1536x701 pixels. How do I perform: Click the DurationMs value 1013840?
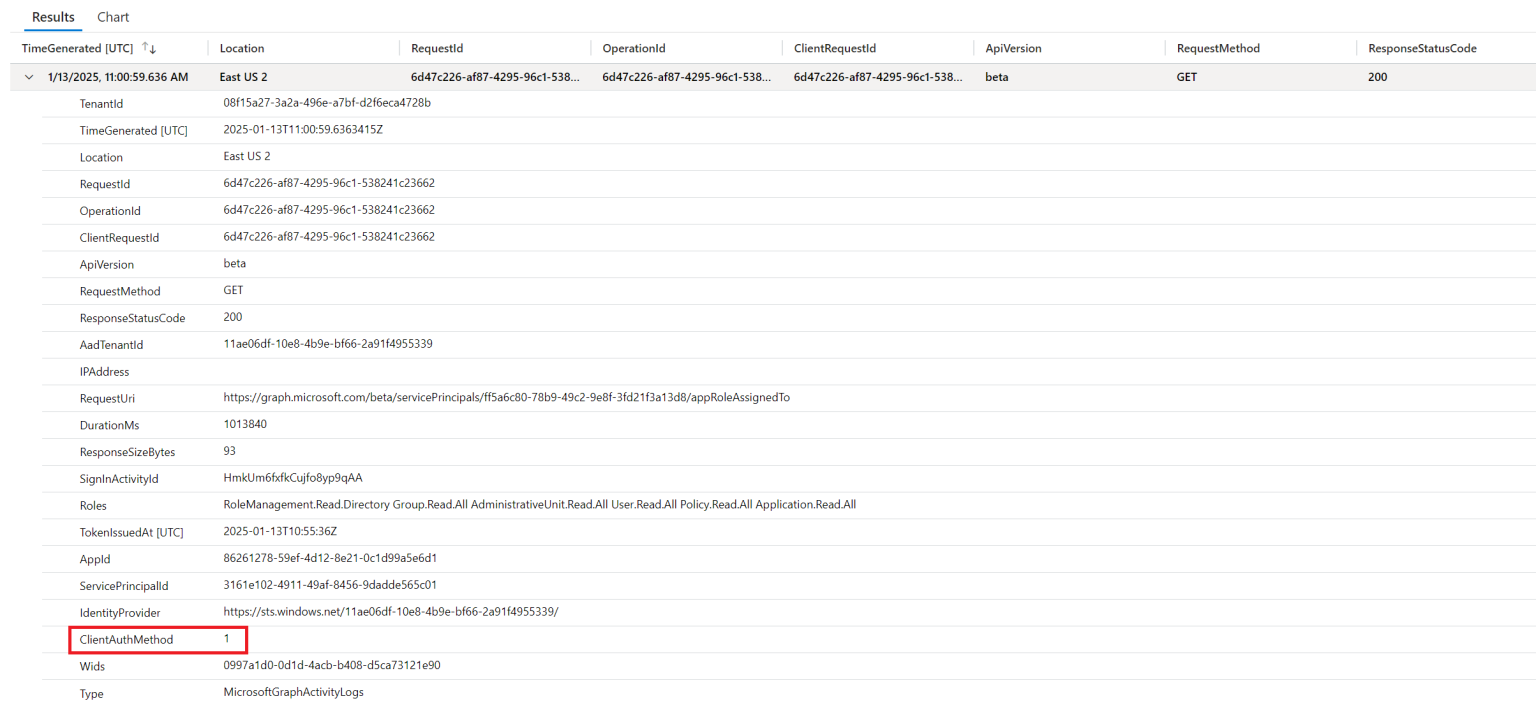[245, 424]
